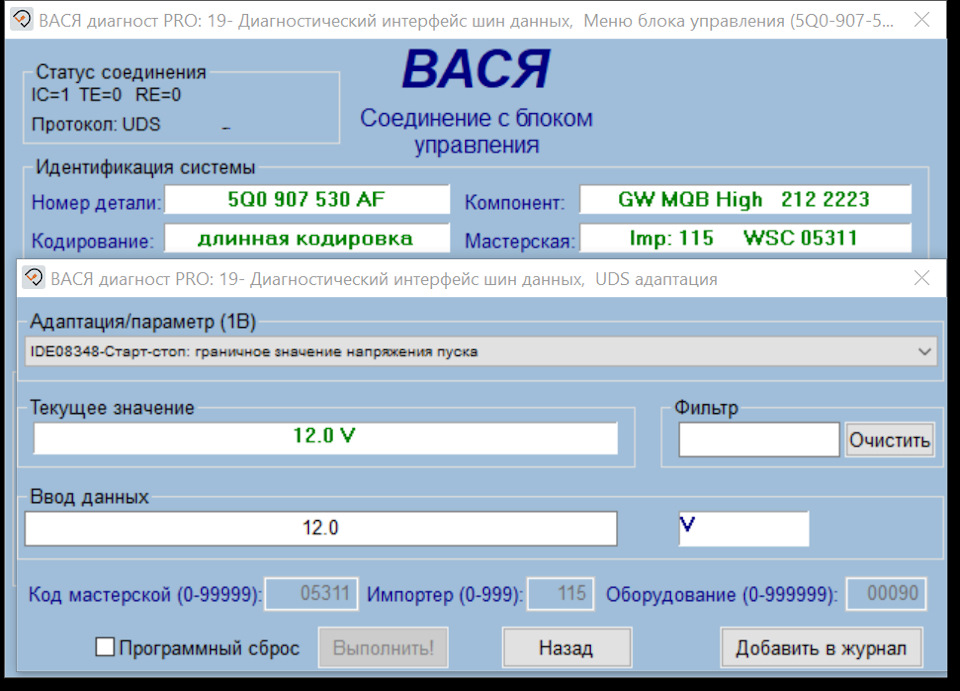
Task: Click the Оборудование field 00090
Action: point(886,594)
